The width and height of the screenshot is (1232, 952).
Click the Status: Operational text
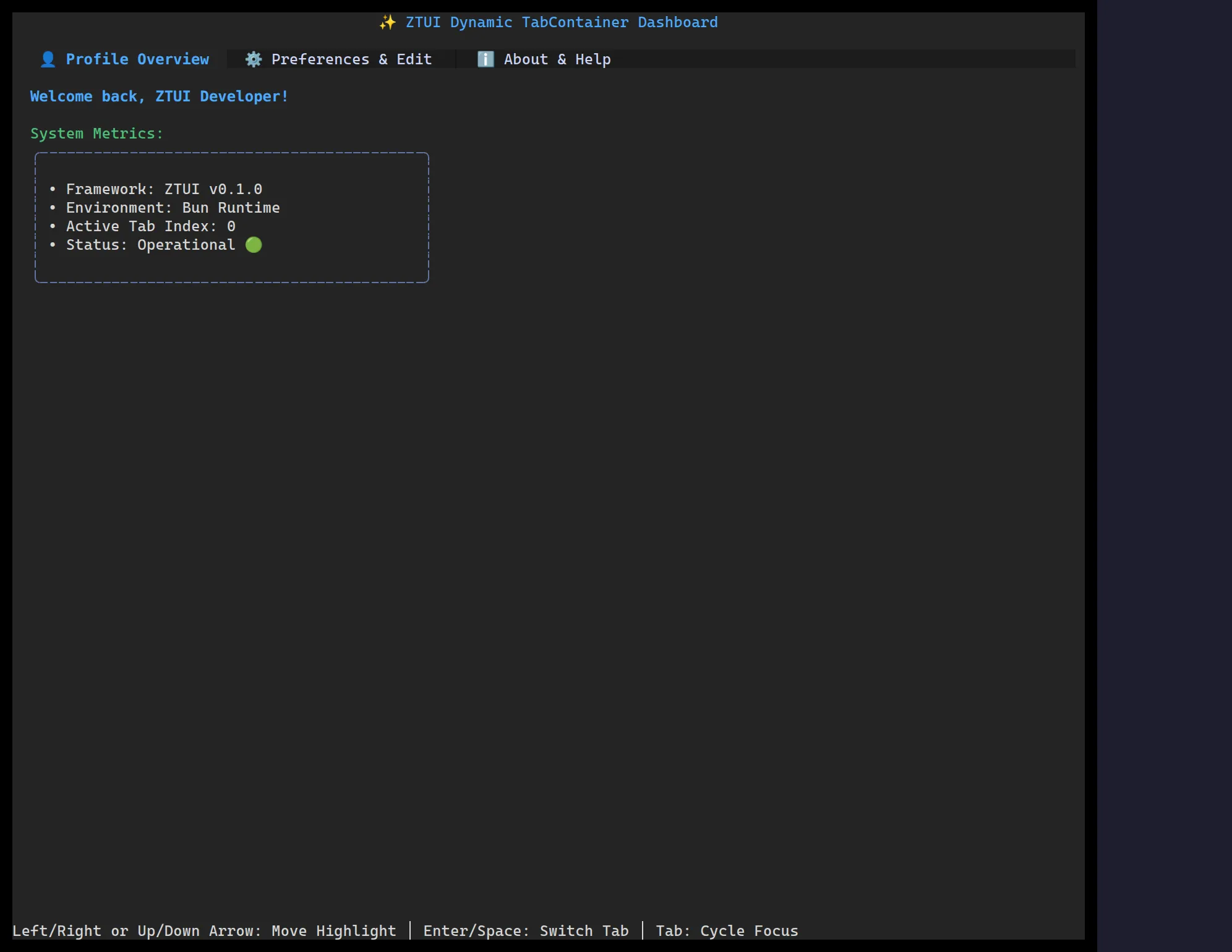click(x=151, y=245)
